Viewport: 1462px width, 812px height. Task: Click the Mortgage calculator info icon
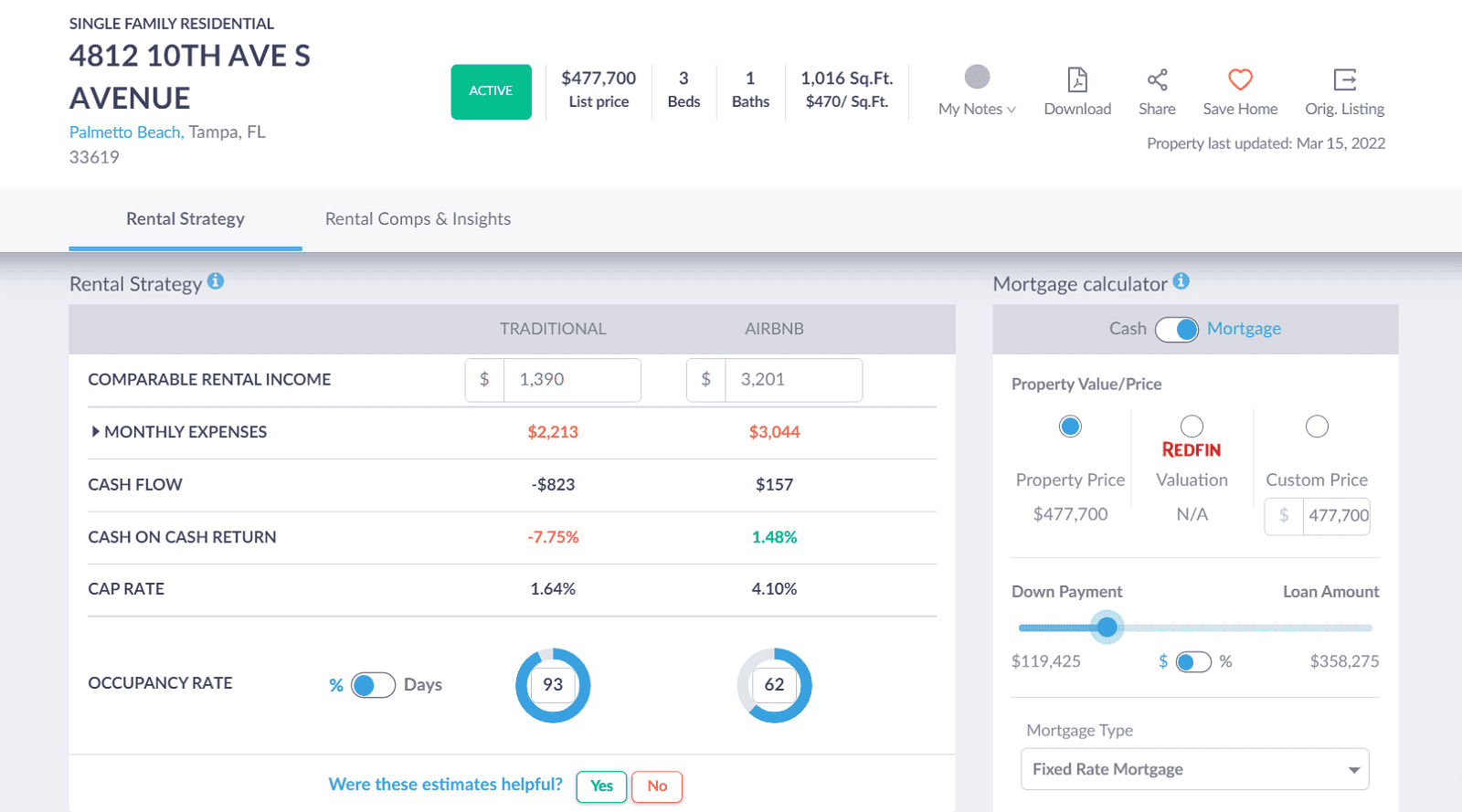tap(1181, 281)
